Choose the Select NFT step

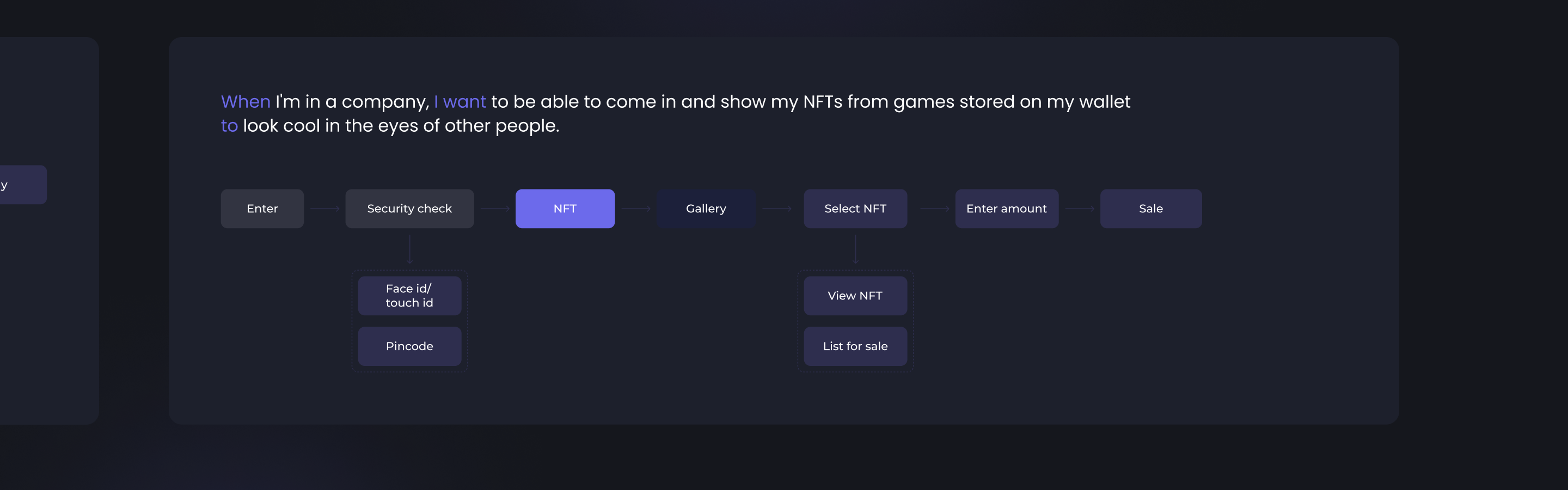tap(855, 209)
